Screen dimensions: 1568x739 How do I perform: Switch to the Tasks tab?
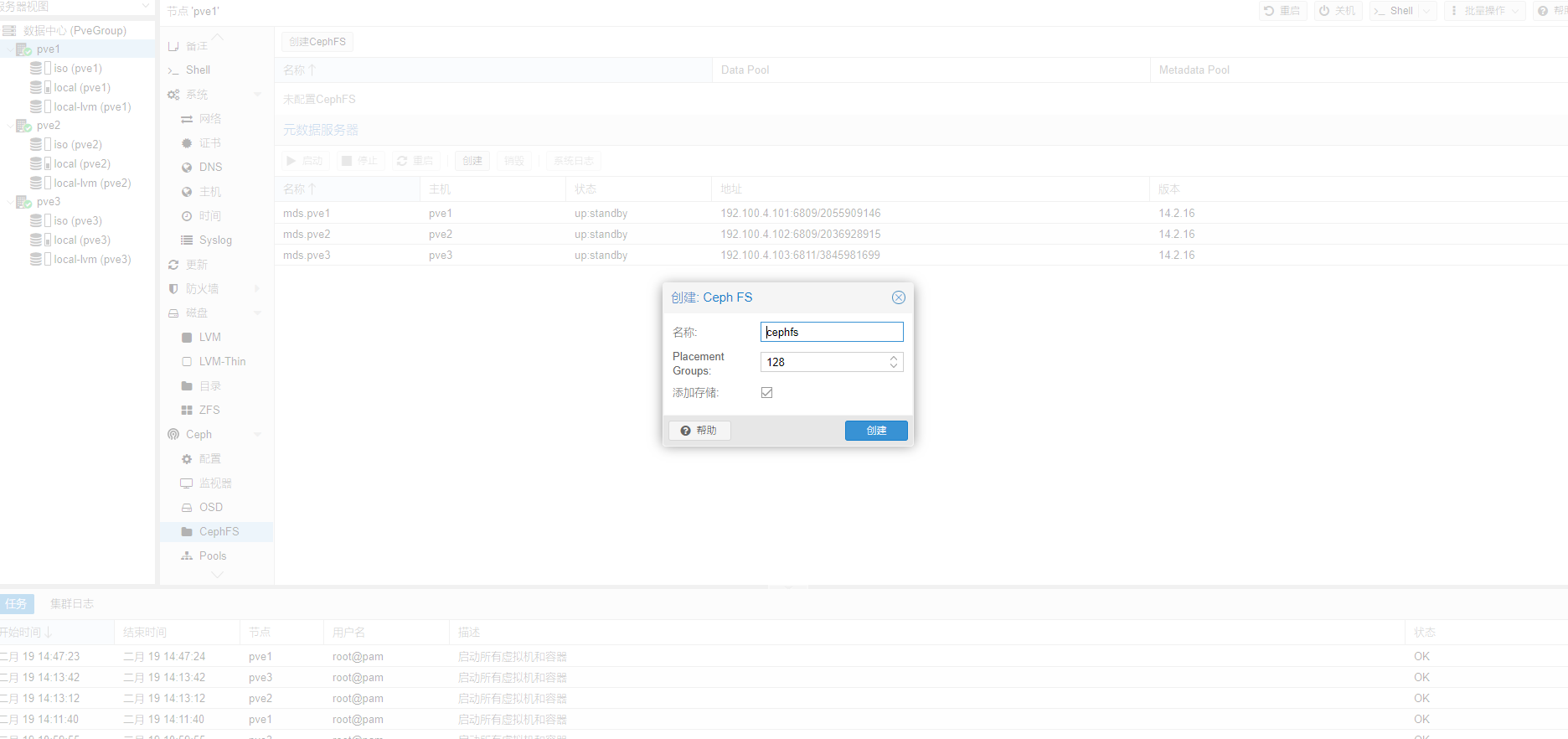pos(16,603)
